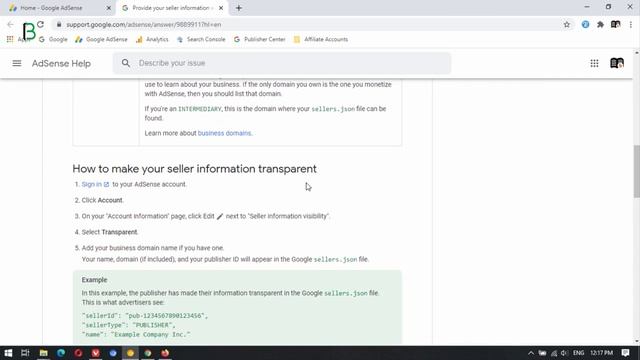Follow the business domains link

click(224, 133)
